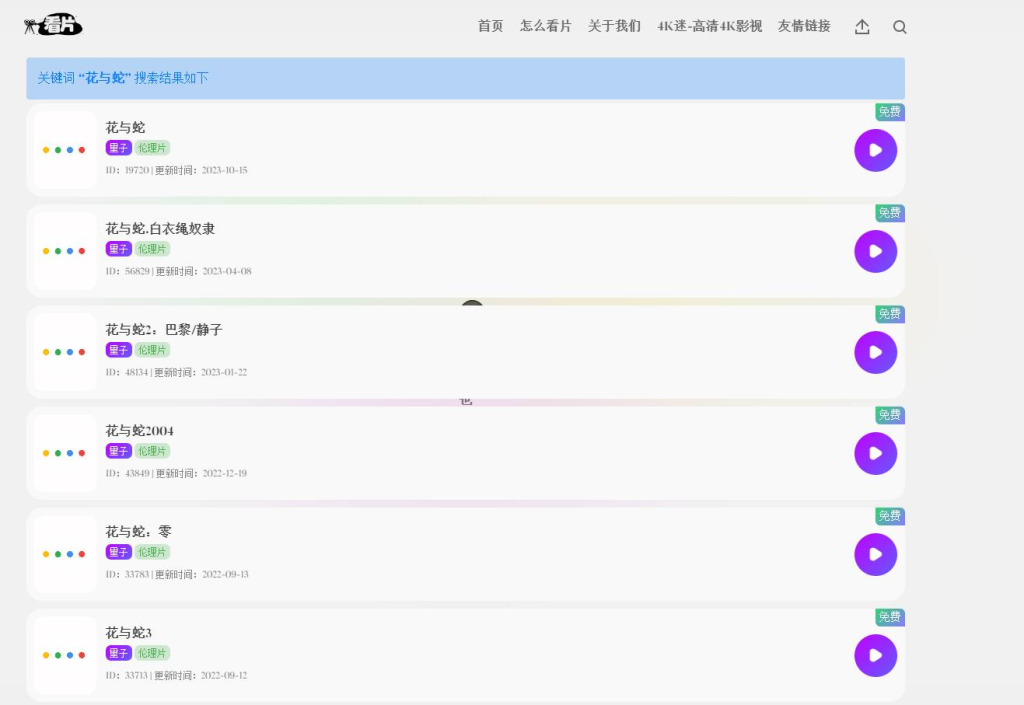
Task: Click green 伦理片 tag under 花与蛇 ID 19720
Action: point(152,148)
